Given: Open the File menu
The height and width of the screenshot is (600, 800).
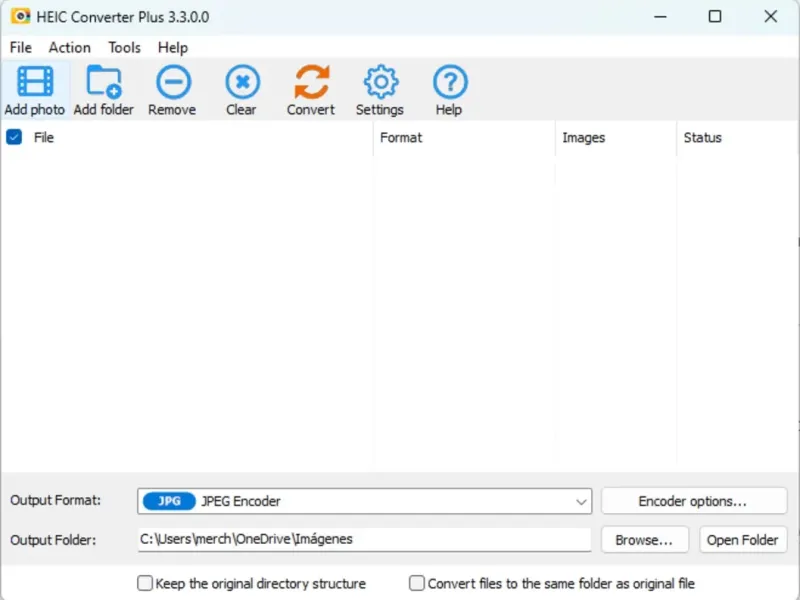Looking at the screenshot, I should pos(21,47).
